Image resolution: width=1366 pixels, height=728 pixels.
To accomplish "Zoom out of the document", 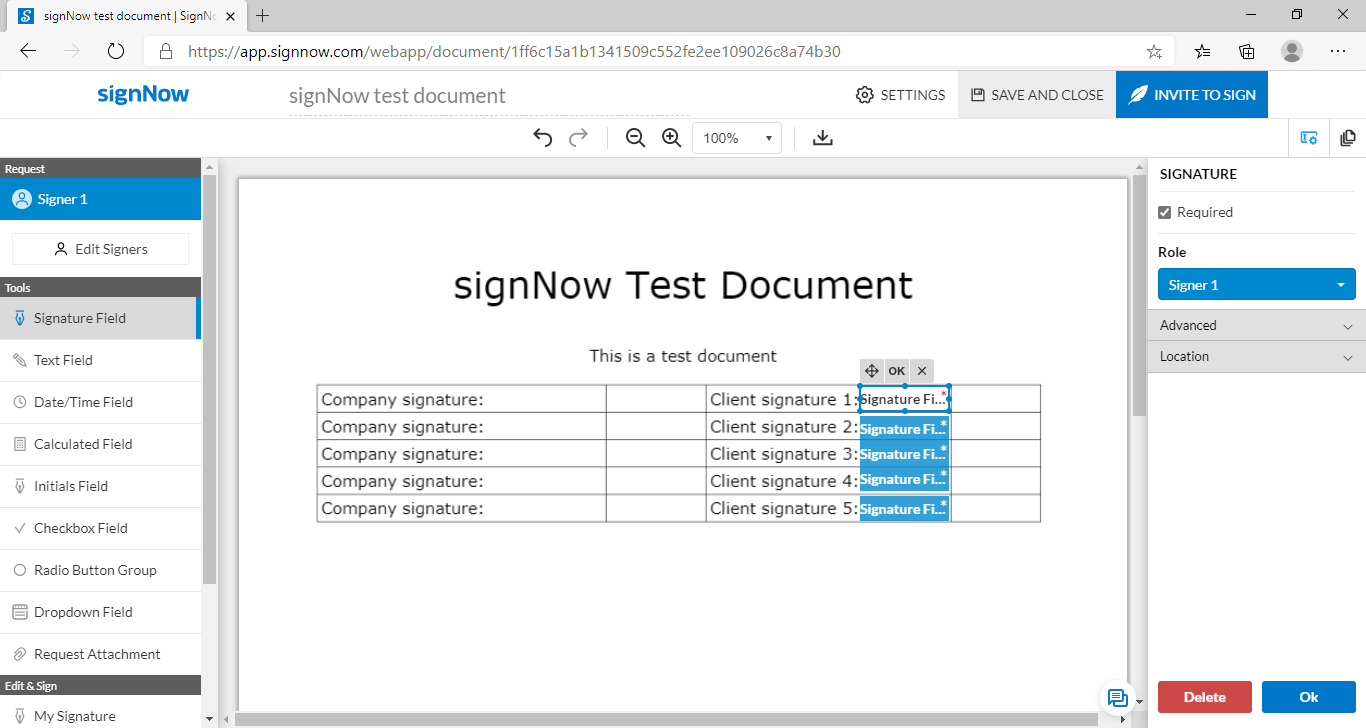I will (x=635, y=138).
